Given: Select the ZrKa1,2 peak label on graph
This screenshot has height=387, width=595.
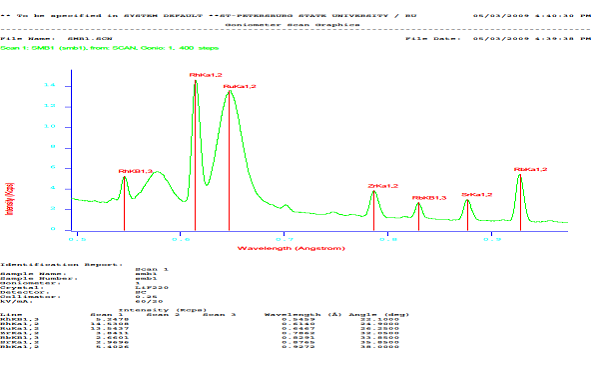Looking at the screenshot, I should pos(383,186).
